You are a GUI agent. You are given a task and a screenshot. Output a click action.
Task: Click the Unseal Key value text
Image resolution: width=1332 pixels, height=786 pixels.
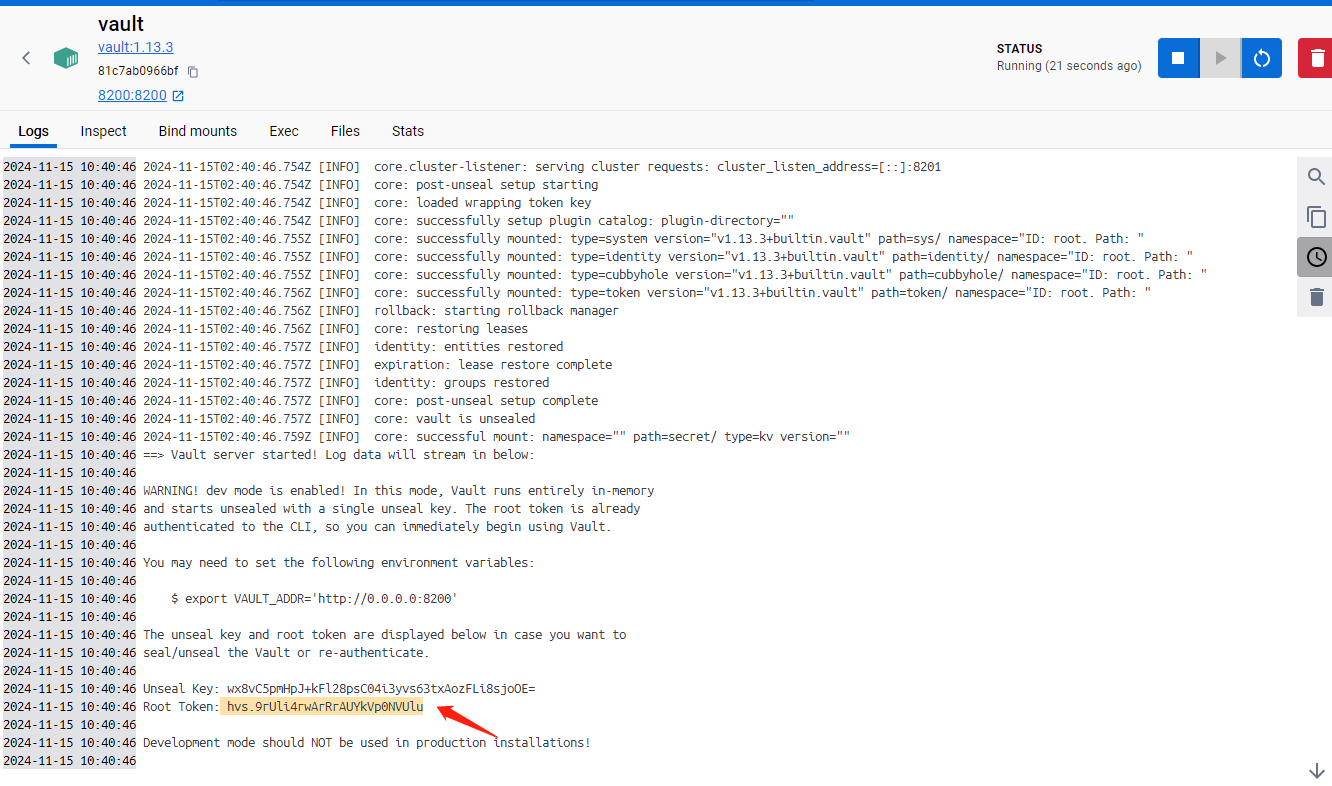[x=381, y=689]
